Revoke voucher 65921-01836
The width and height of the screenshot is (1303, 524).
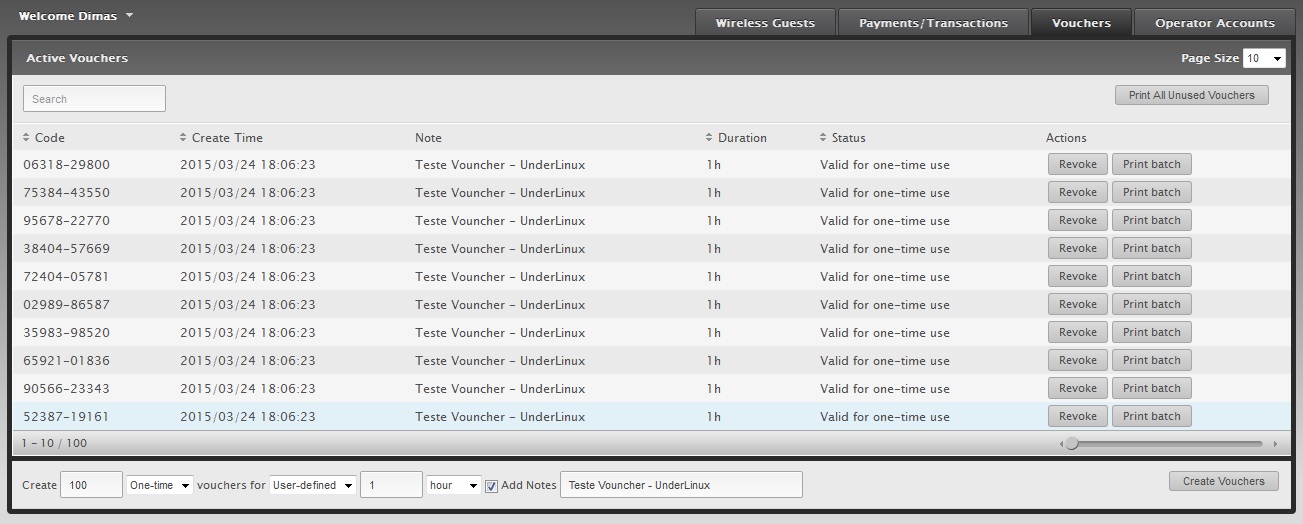(1078, 360)
